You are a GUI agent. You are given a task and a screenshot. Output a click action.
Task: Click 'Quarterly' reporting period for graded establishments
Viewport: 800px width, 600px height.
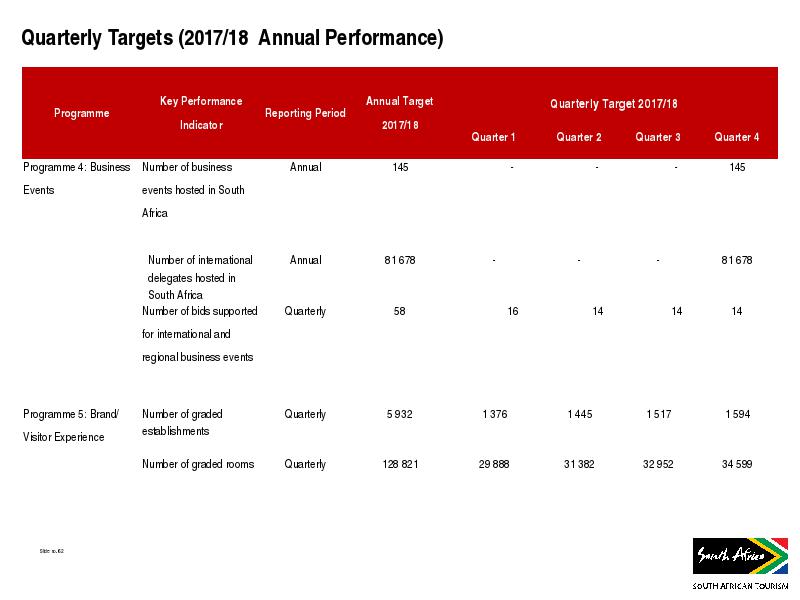(305, 414)
